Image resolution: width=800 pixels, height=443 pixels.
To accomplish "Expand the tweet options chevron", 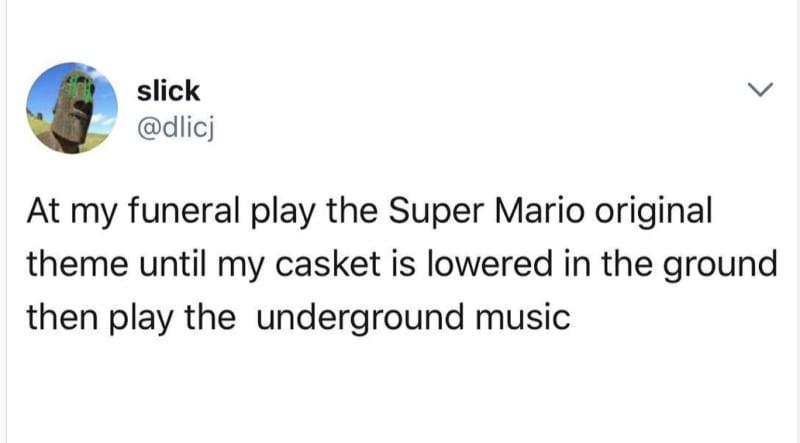I will (x=760, y=90).
